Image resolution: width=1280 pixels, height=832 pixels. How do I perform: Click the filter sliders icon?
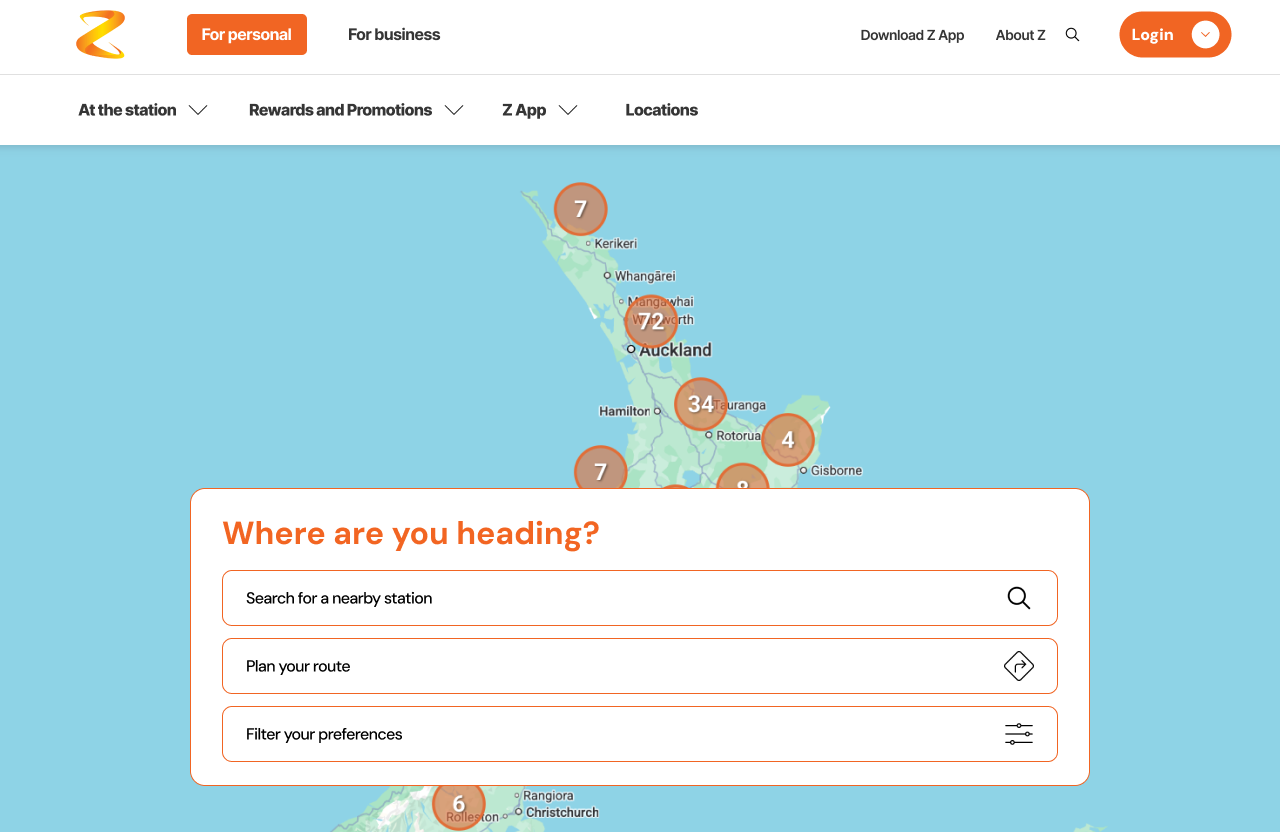tap(1019, 734)
